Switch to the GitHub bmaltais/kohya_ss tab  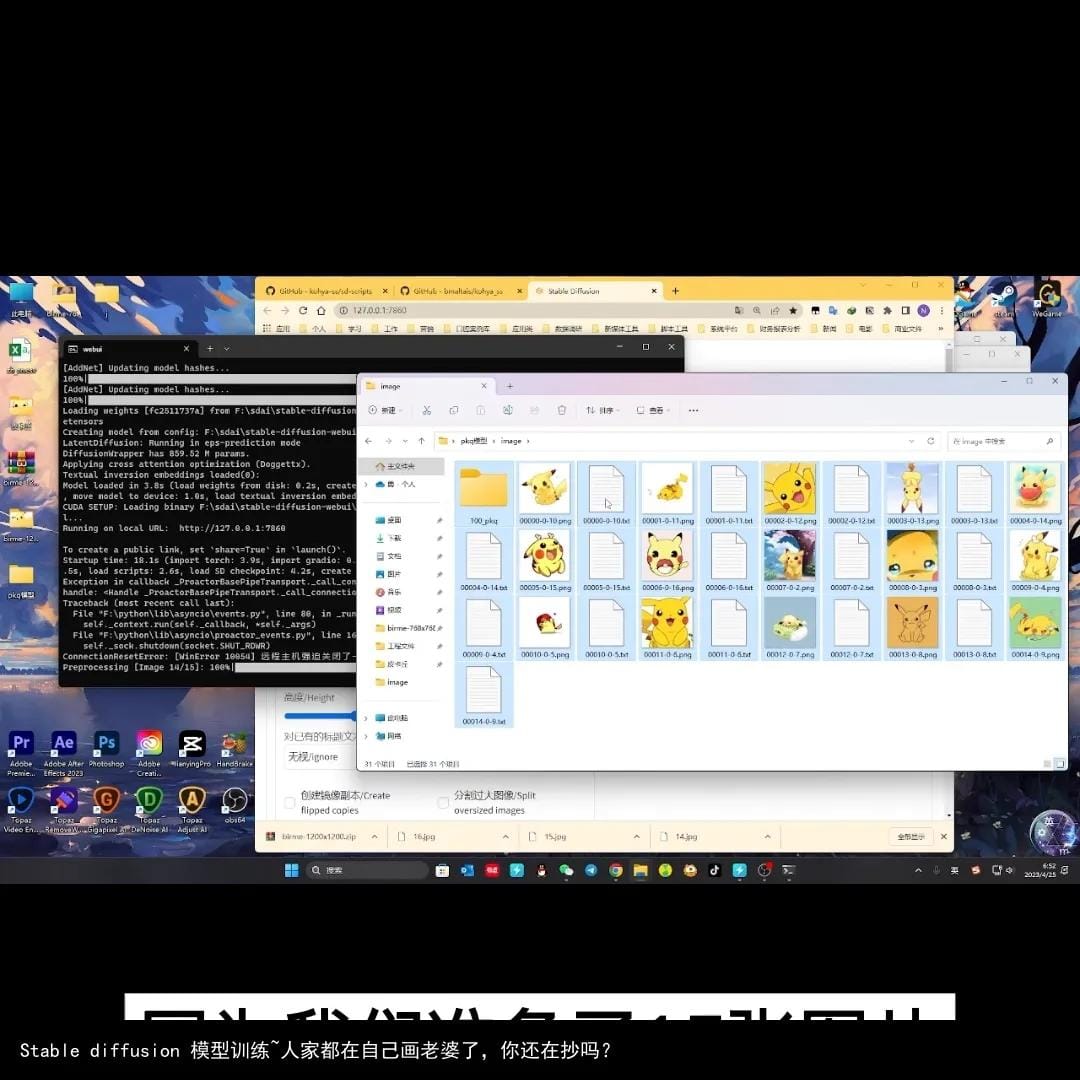[x=460, y=291]
